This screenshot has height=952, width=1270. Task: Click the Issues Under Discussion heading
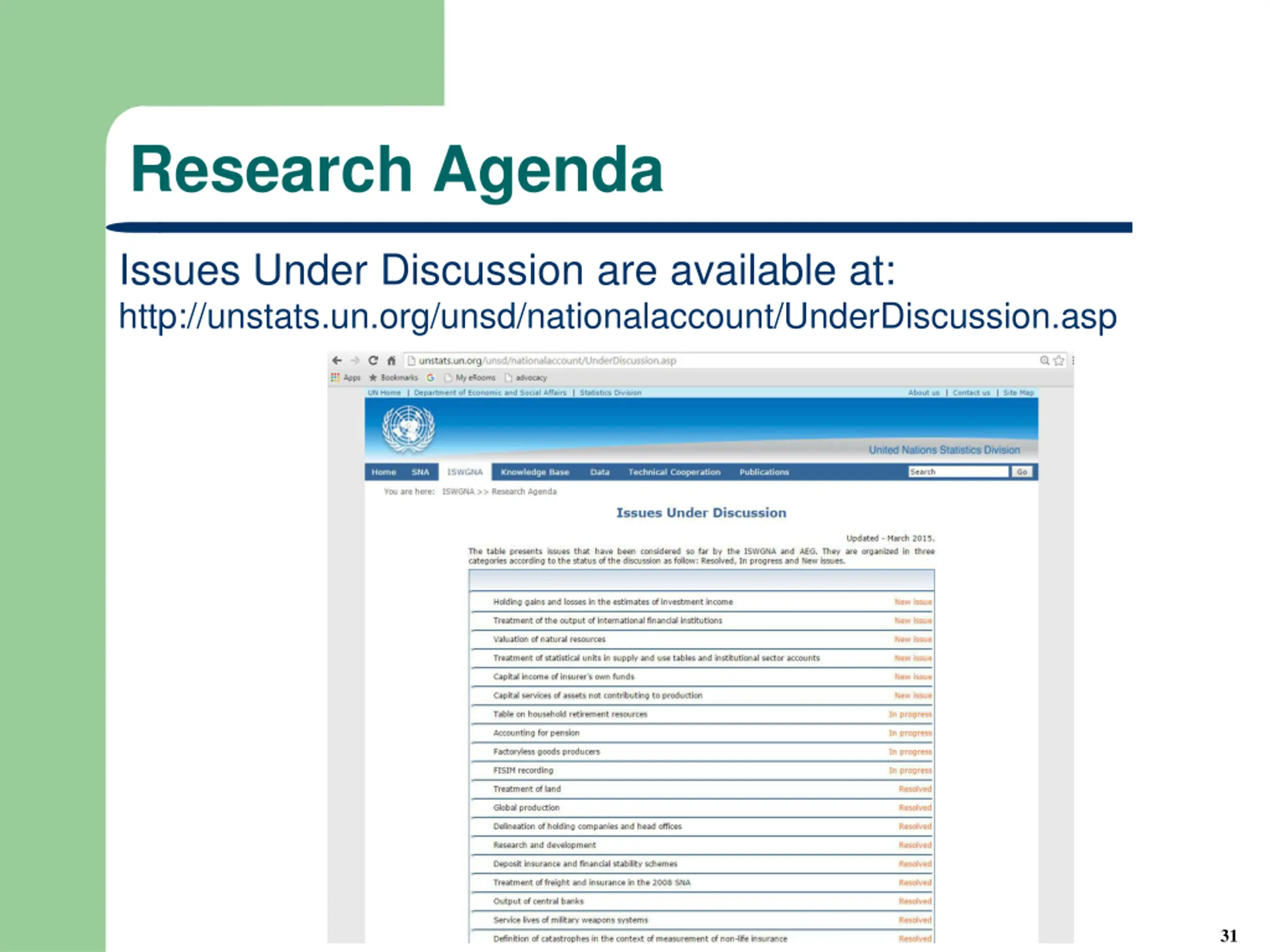(701, 513)
